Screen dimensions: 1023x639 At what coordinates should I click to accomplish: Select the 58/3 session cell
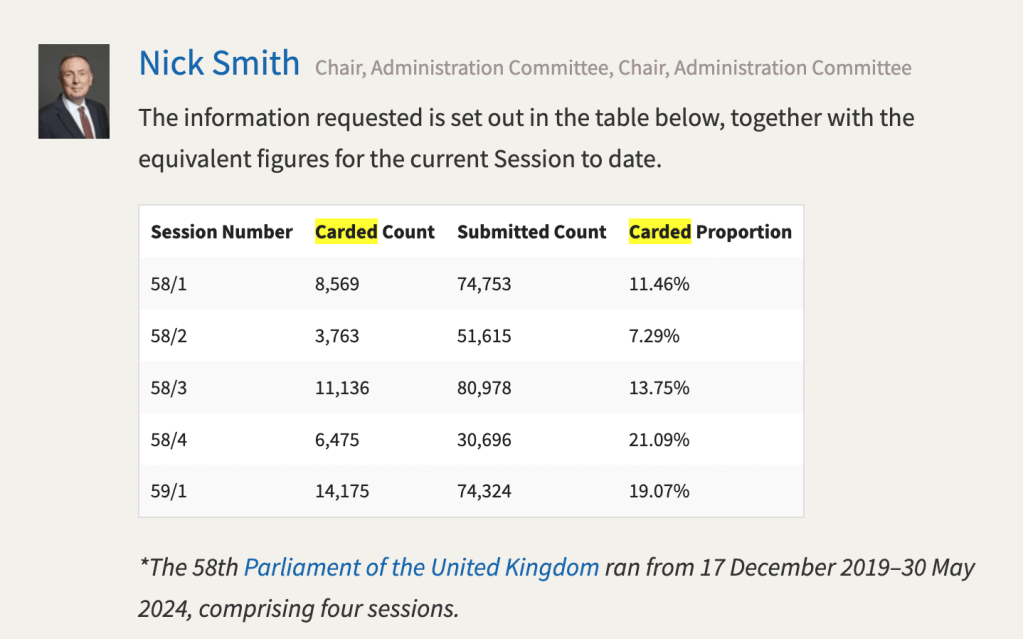[x=169, y=388]
